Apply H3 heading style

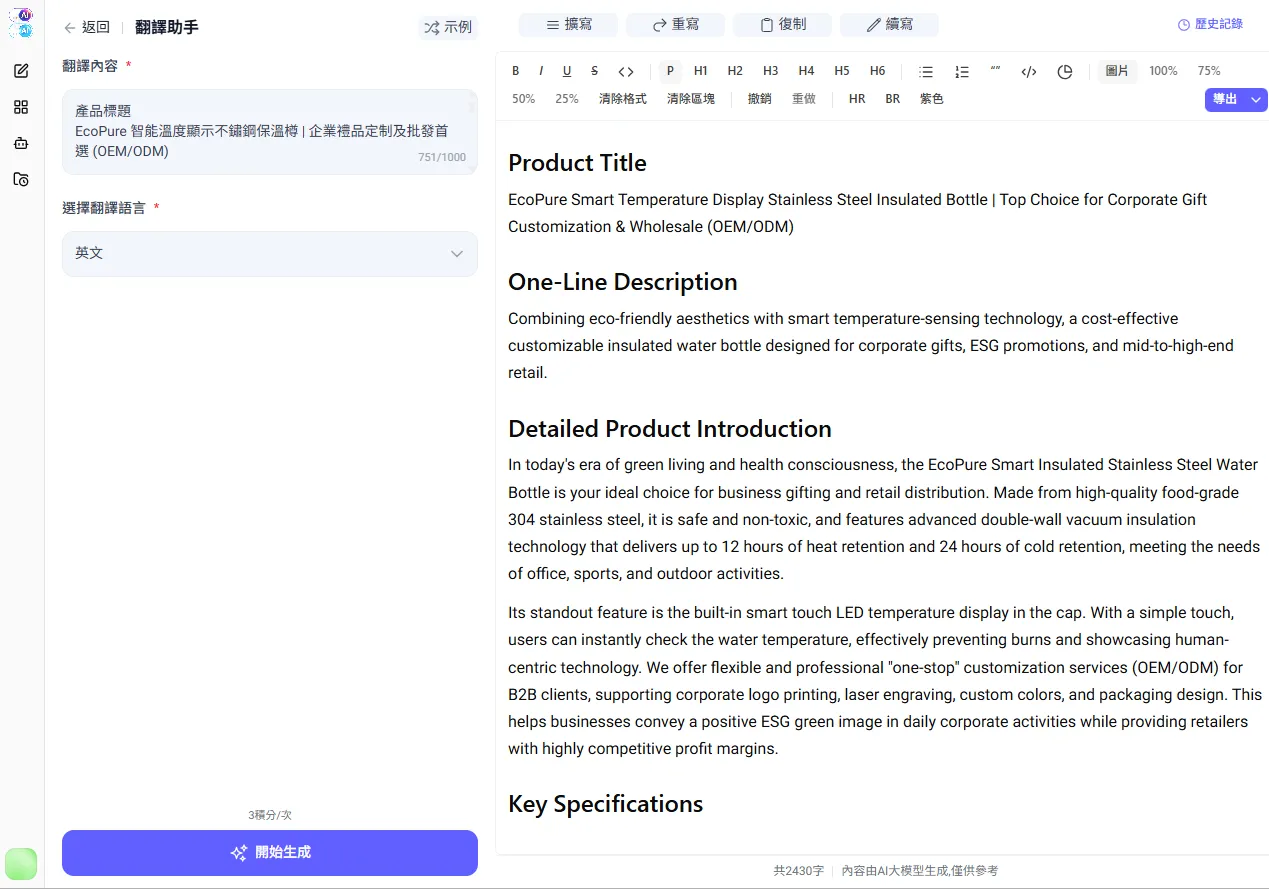(770, 71)
